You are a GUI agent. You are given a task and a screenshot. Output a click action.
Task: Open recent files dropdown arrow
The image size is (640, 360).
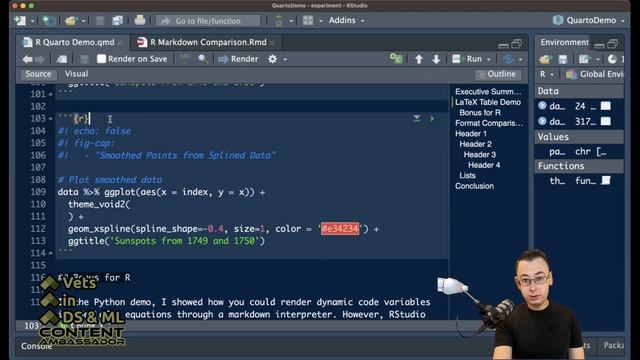point(83,20)
